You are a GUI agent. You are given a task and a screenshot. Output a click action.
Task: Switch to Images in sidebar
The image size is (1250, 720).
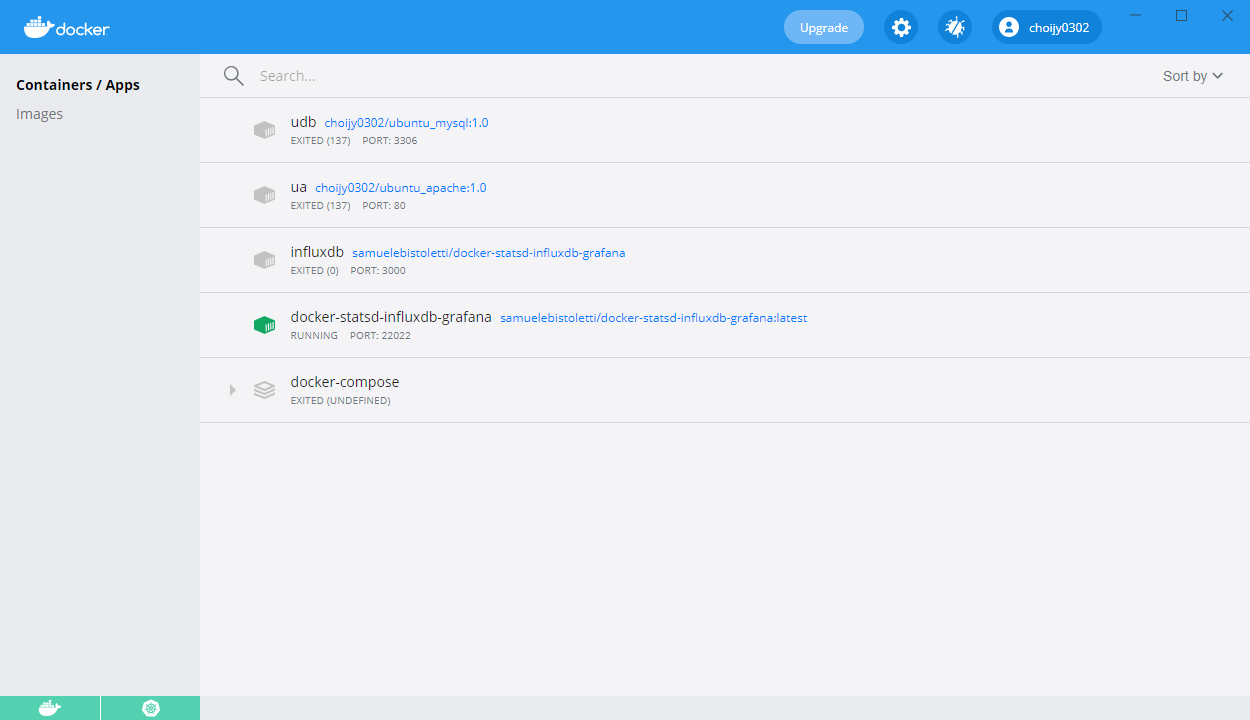point(40,114)
